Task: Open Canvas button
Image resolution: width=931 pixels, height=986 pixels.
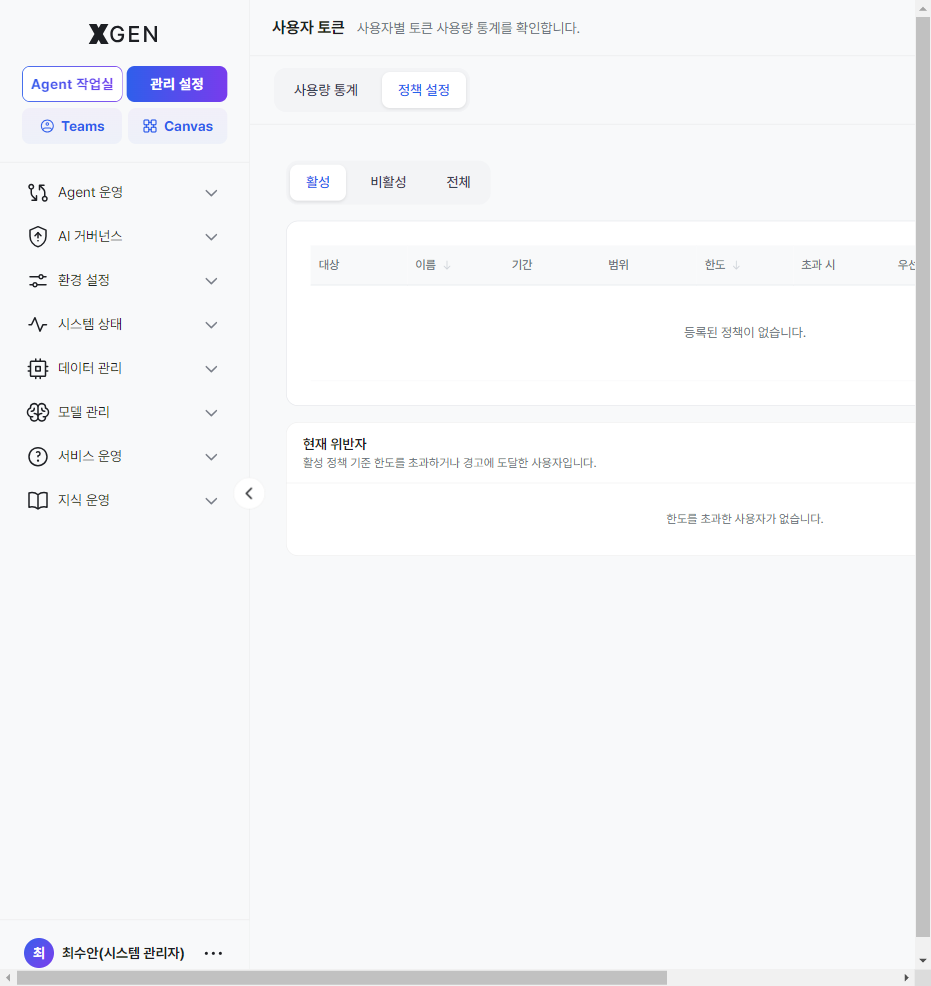Action: (178, 126)
